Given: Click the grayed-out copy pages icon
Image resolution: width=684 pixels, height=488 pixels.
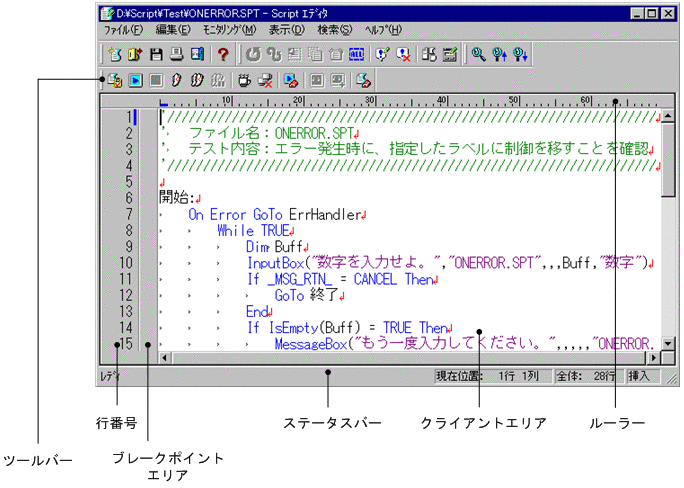Looking at the screenshot, I should point(315,55).
